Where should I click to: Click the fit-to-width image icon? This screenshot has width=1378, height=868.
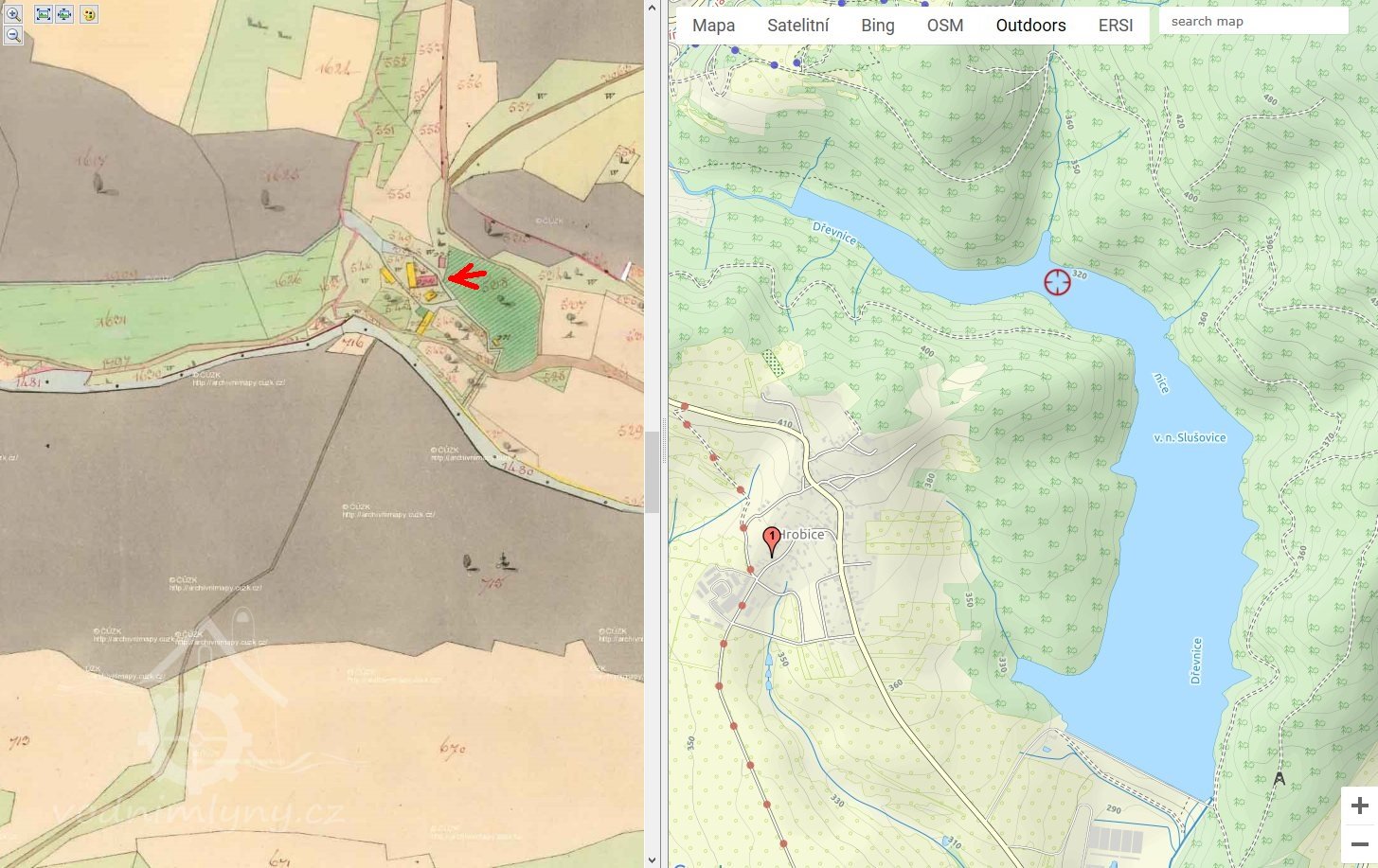pyautogui.click(x=64, y=14)
